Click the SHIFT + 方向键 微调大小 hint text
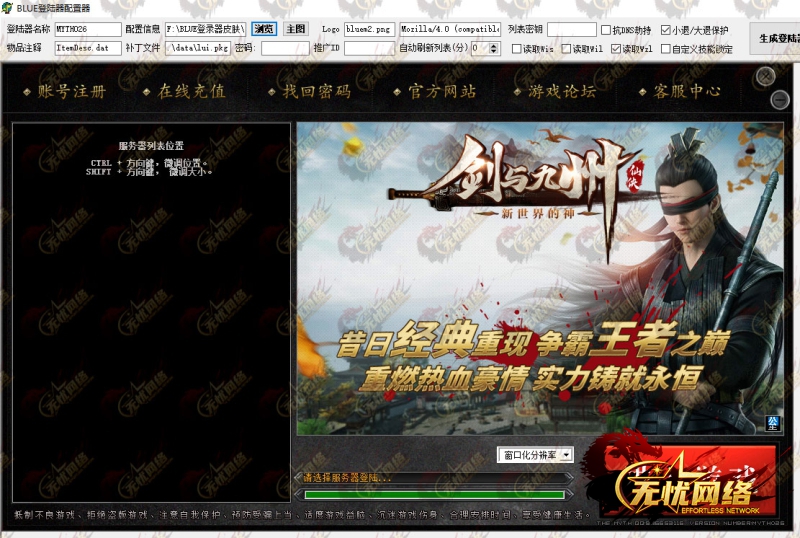The height and width of the screenshot is (538, 800). tap(148, 172)
